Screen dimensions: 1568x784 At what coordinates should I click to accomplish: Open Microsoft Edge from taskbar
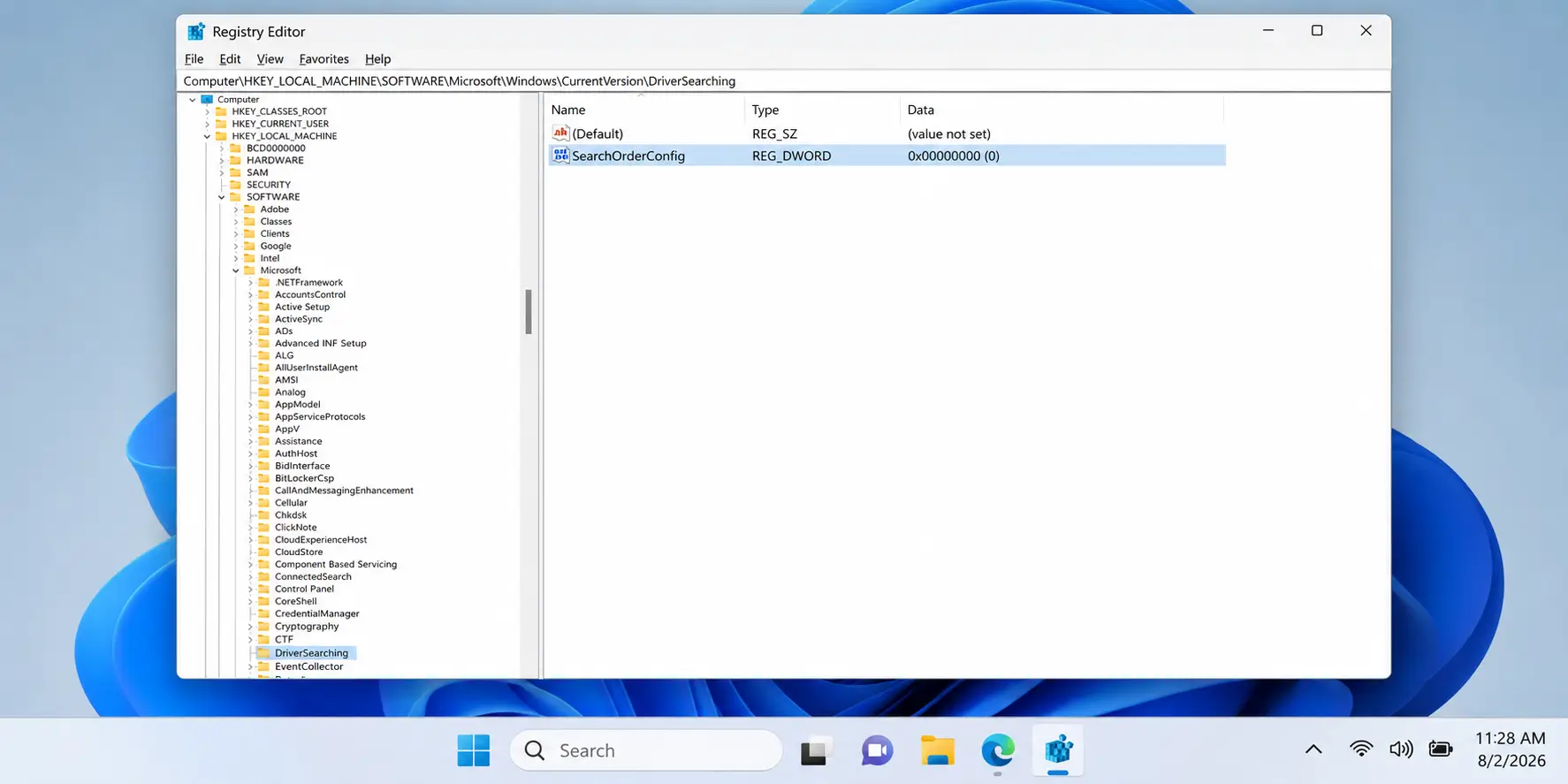[x=998, y=750]
